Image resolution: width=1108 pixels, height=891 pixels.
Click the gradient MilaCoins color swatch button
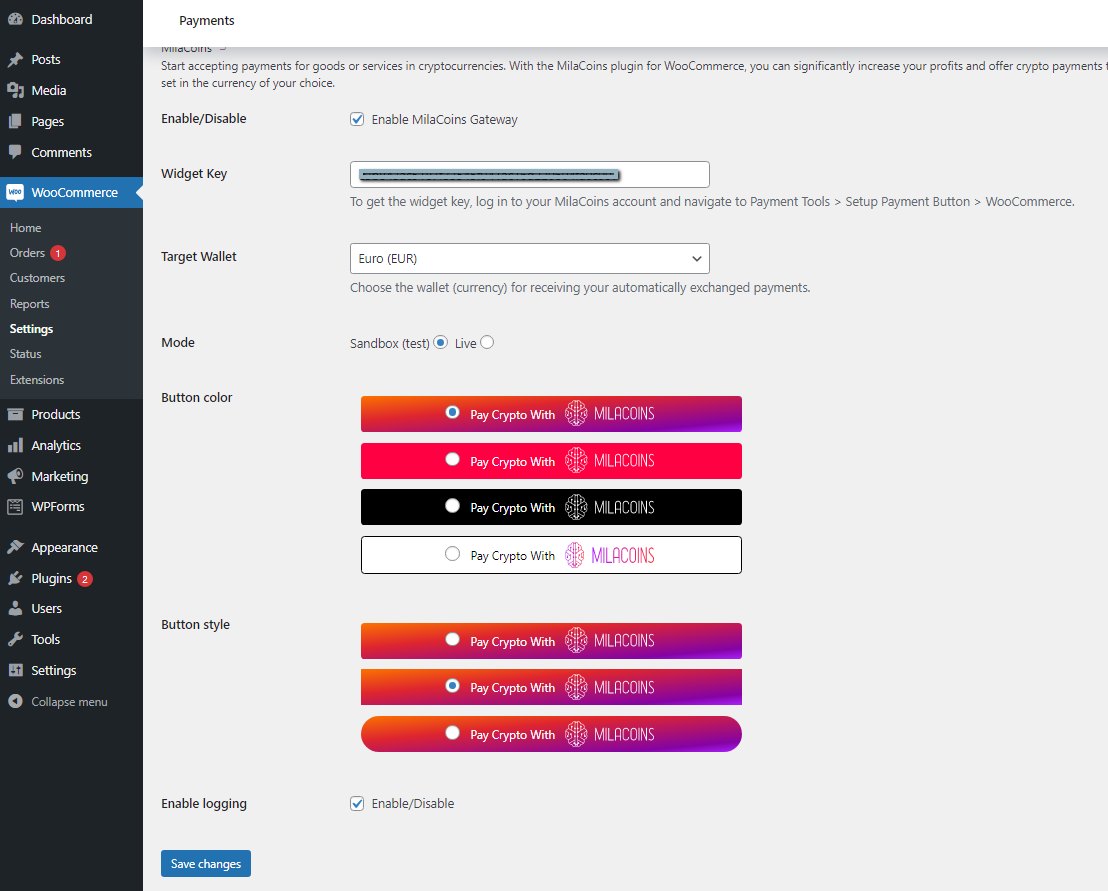click(x=551, y=414)
